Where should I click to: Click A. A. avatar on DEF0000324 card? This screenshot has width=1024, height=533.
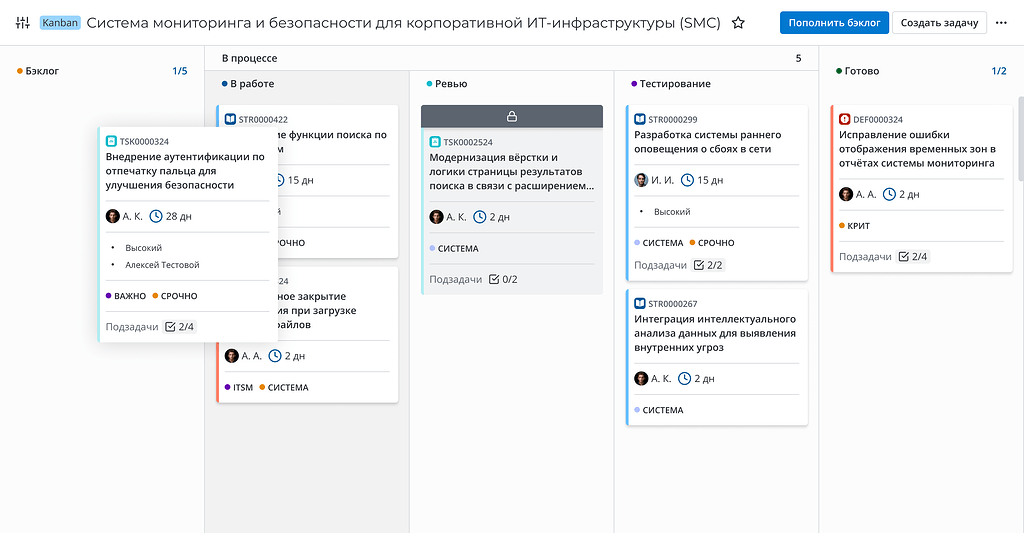coord(846,194)
